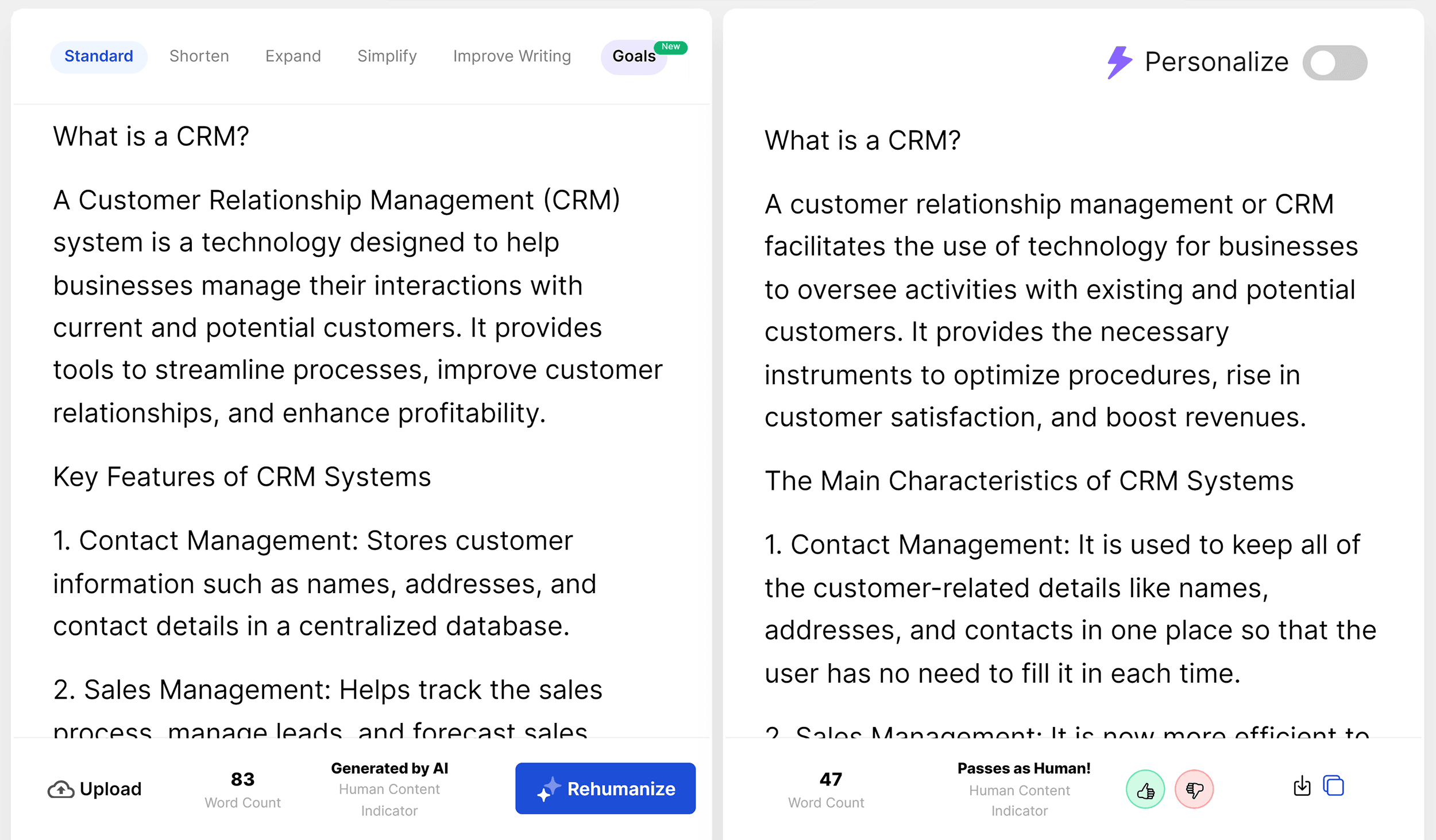The image size is (1436, 840).
Task: Click the purple lightning bolt icon
Action: point(1119,62)
